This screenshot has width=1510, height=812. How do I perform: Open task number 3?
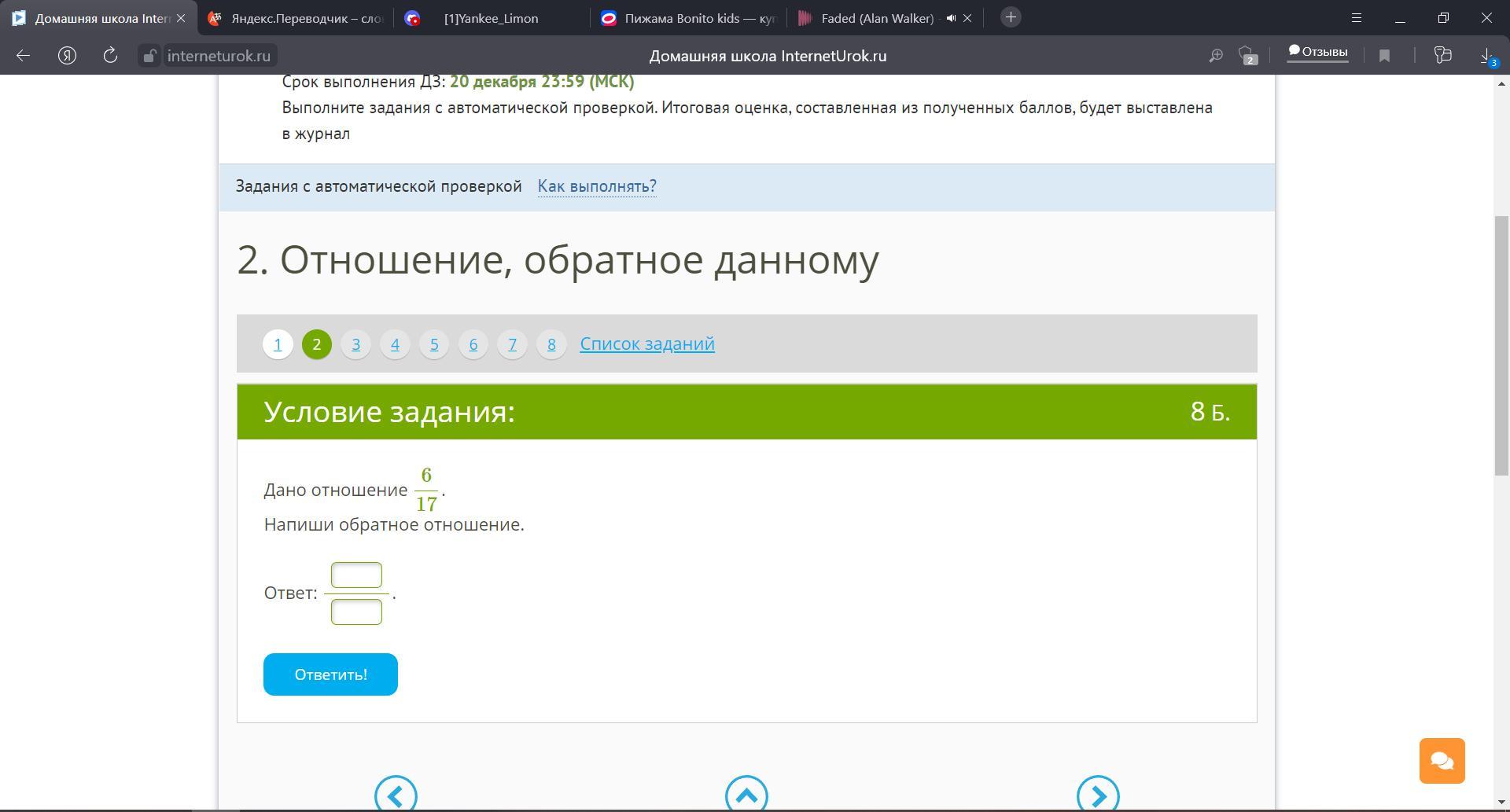(x=355, y=344)
